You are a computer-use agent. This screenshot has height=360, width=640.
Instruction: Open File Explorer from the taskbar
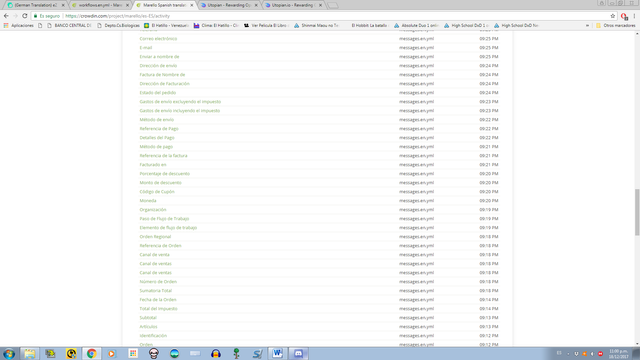[x=29, y=353]
